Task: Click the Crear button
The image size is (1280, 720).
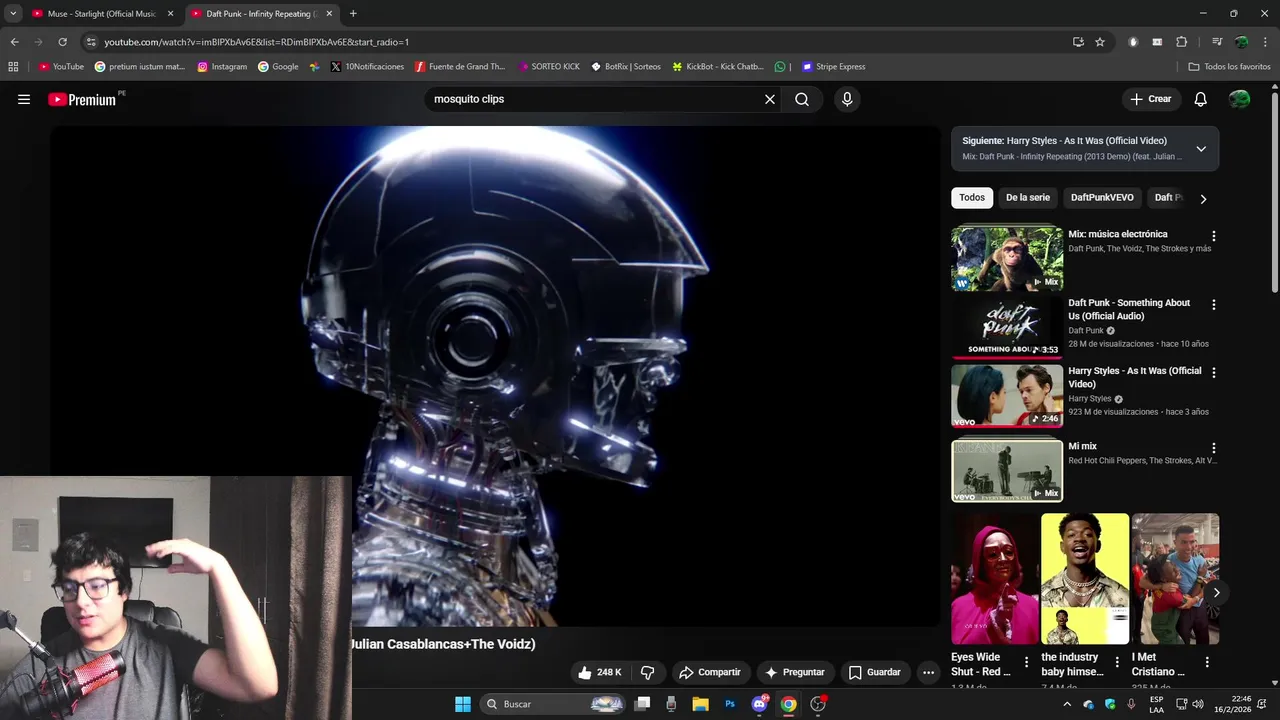Action: coord(1150,99)
